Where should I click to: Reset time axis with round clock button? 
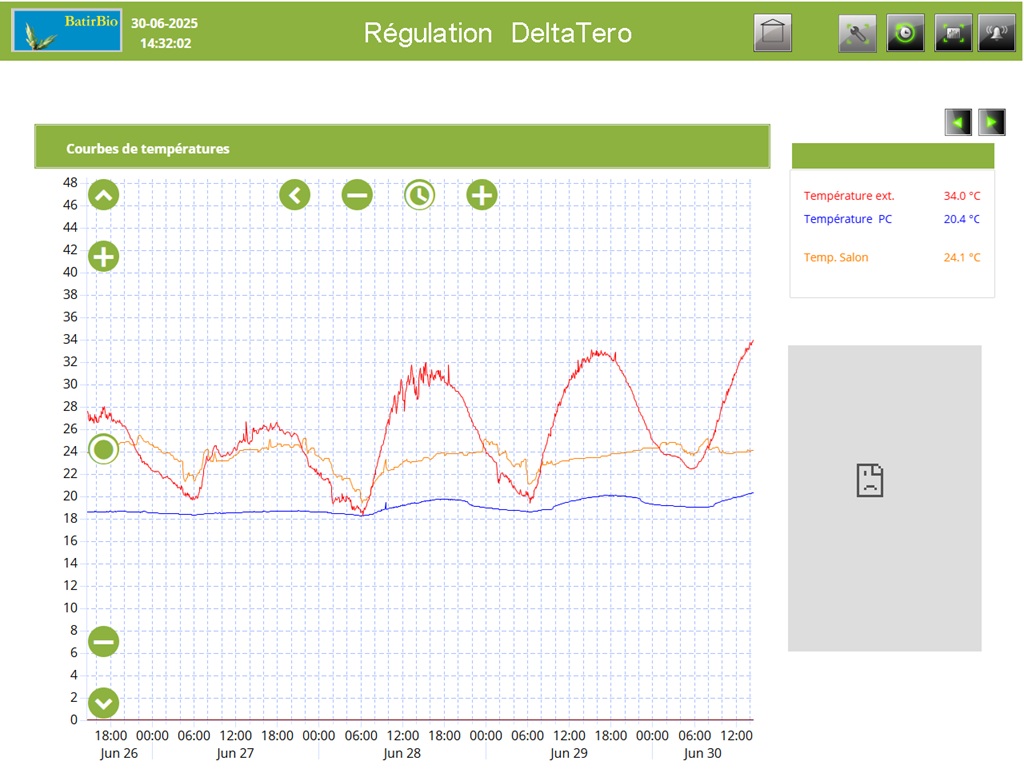coord(419,195)
